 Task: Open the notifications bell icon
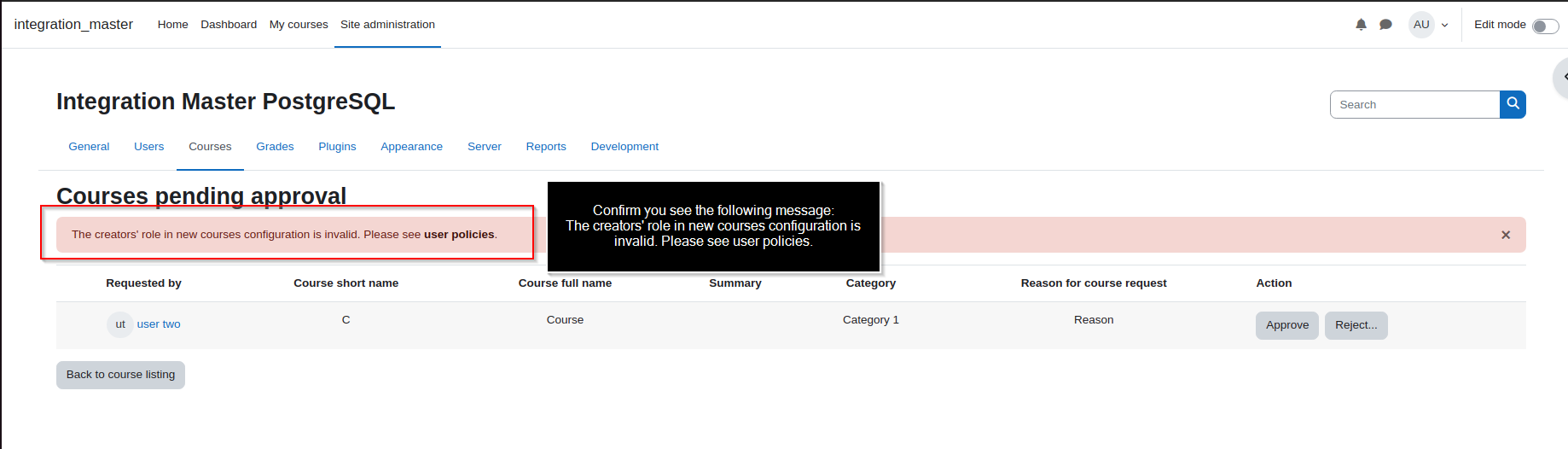coord(1361,25)
